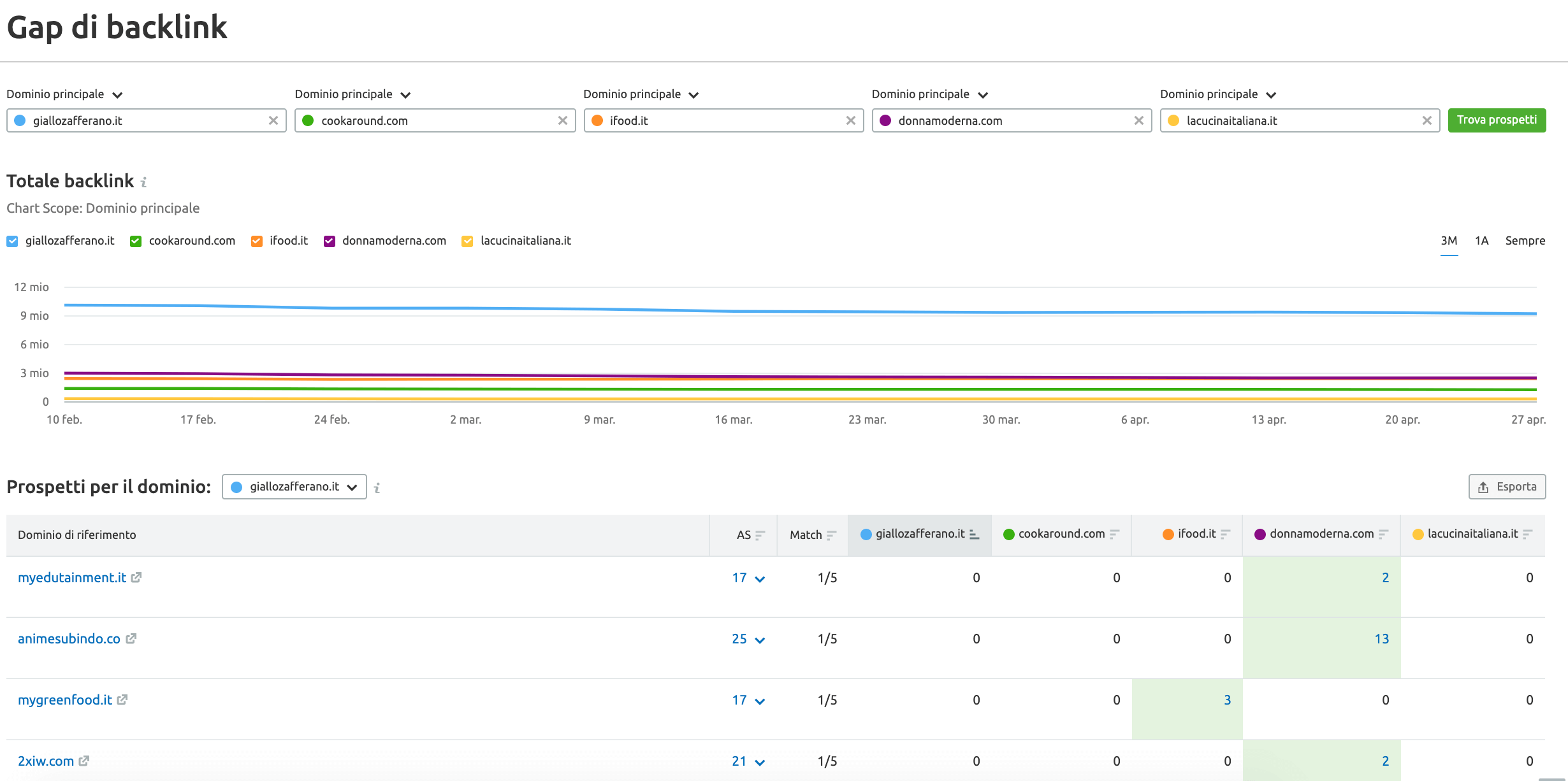Open ifood.it backlink count 3

(x=1227, y=700)
